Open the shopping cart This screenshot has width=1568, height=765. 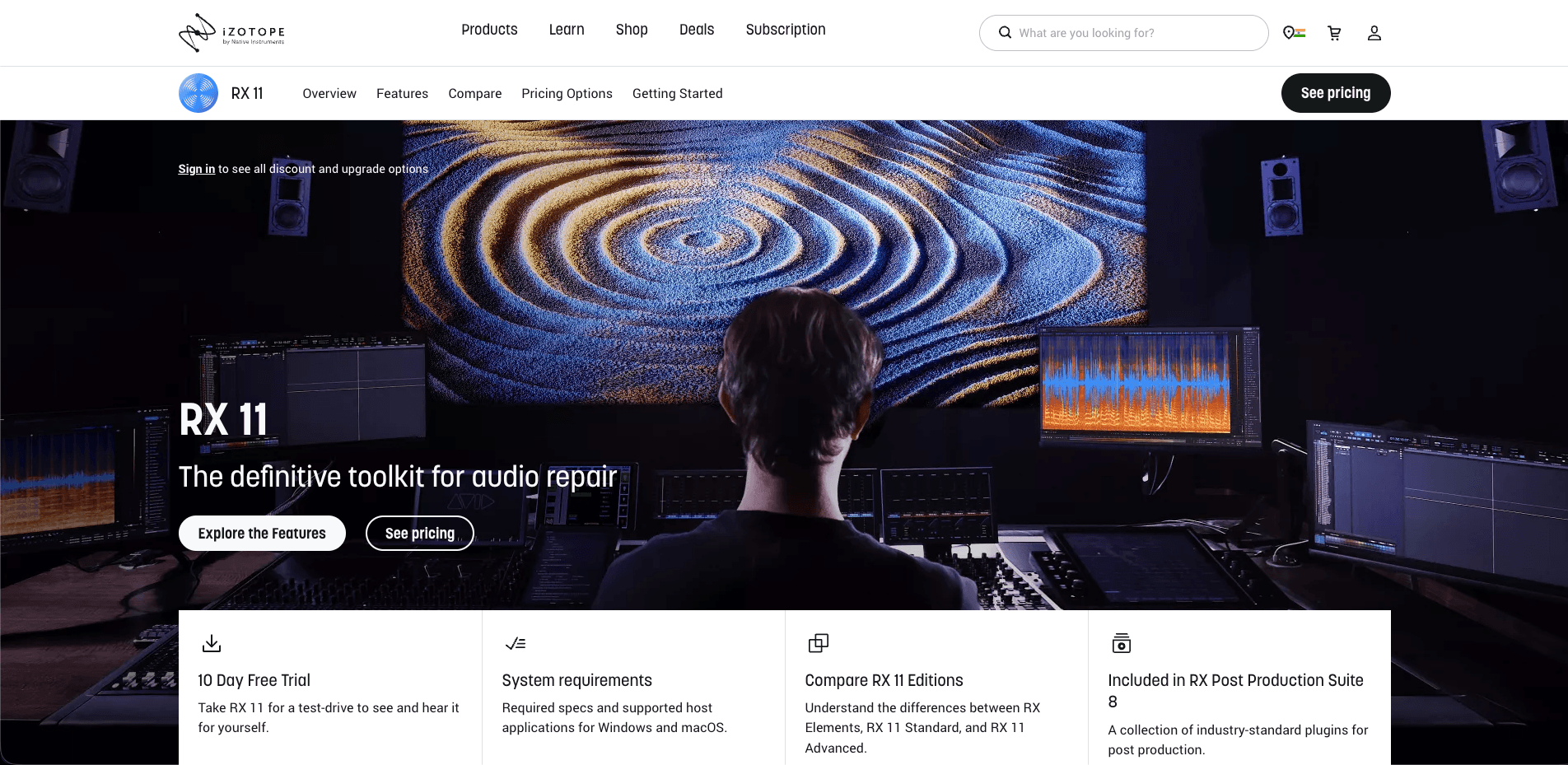pyautogui.click(x=1333, y=33)
